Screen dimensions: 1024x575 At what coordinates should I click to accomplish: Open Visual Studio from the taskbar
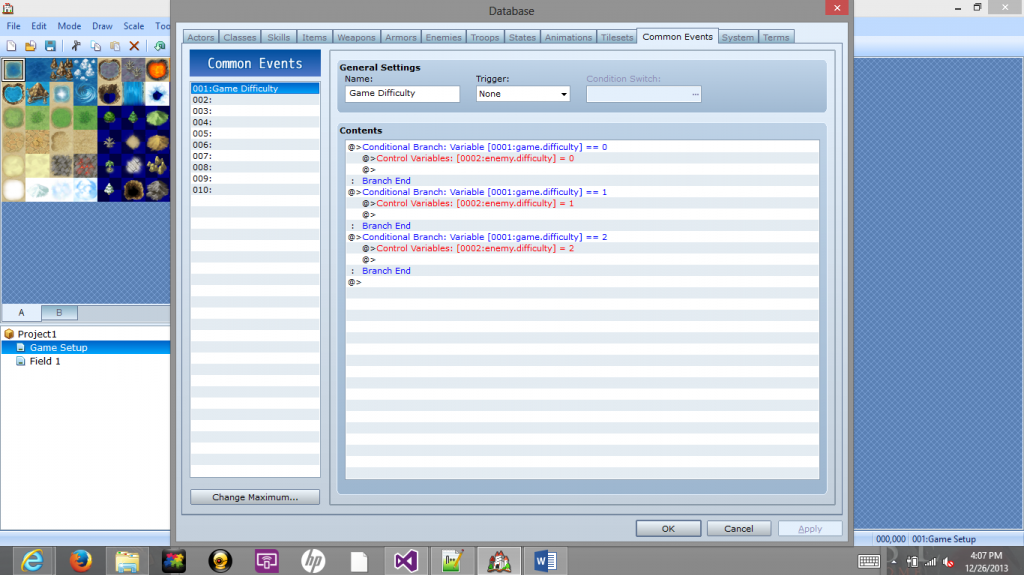pyautogui.click(x=405, y=560)
